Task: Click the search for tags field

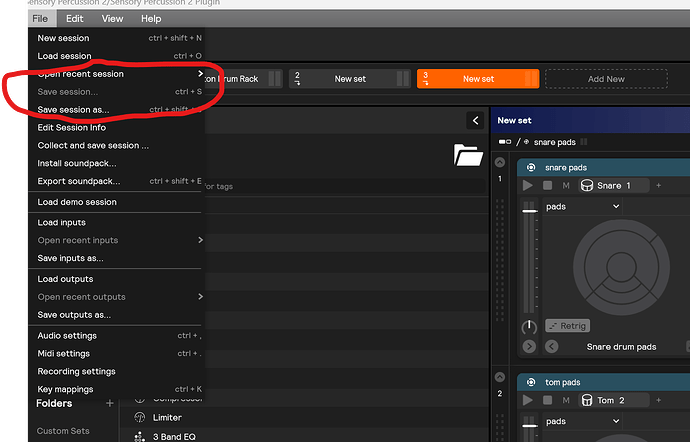Action: (343, 186)
